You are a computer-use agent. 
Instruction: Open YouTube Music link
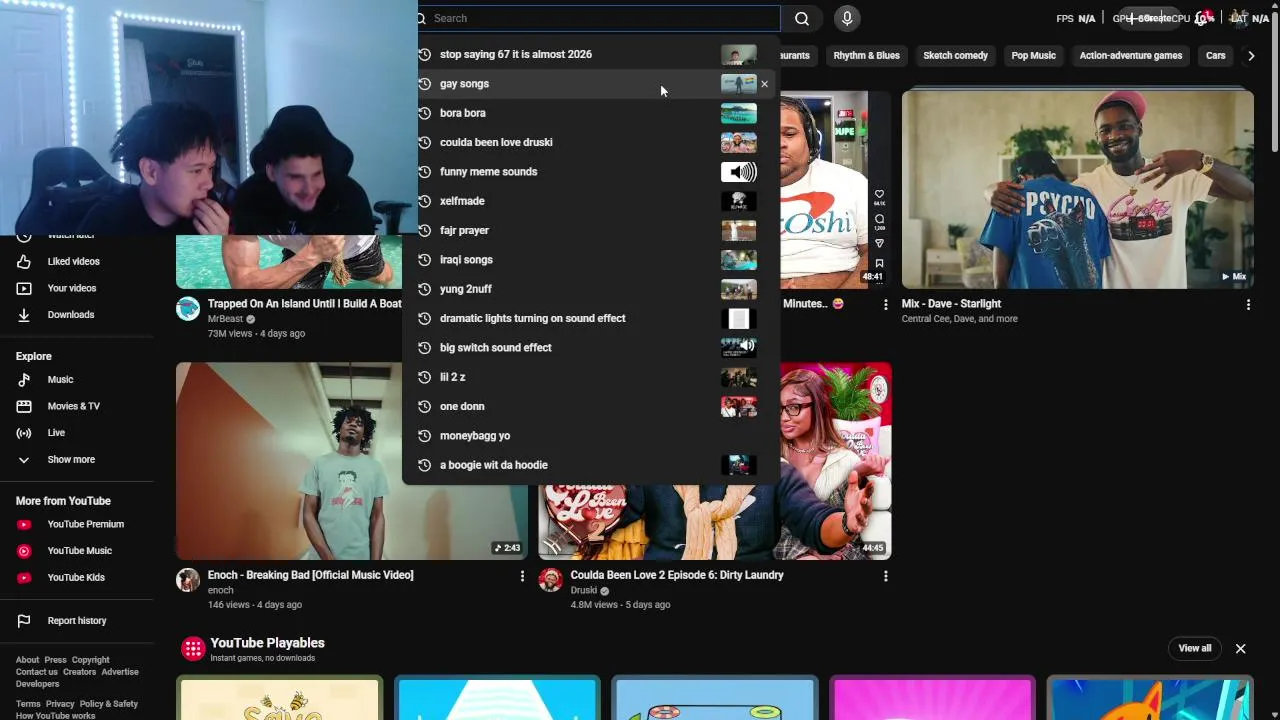coord(77,551)
